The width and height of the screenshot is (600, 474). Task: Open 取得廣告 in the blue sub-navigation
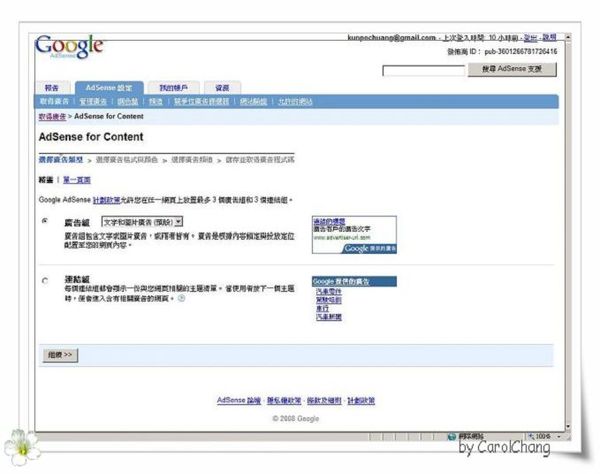(x=54, y=101)
